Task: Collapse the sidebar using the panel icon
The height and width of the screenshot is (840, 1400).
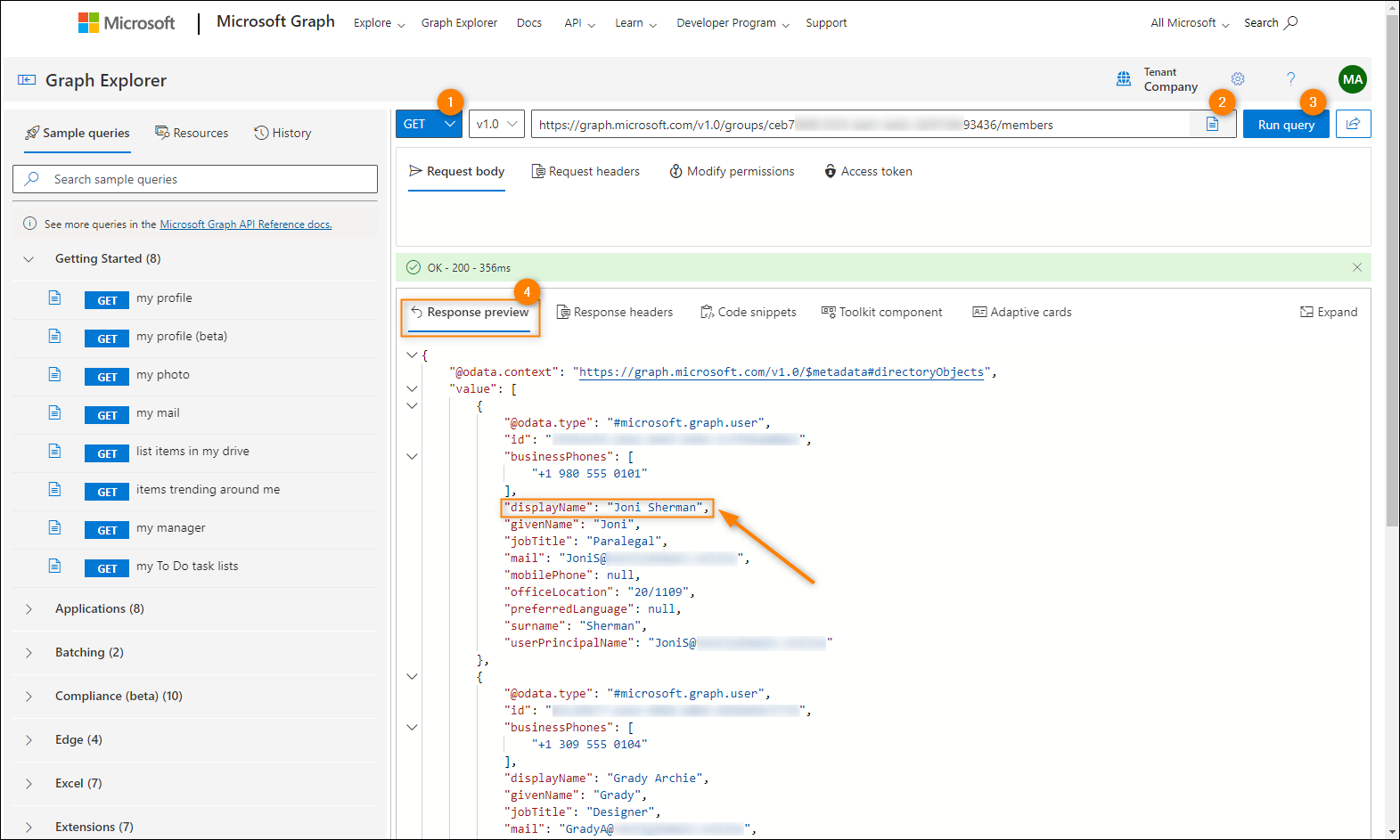Action: (27, 80)
